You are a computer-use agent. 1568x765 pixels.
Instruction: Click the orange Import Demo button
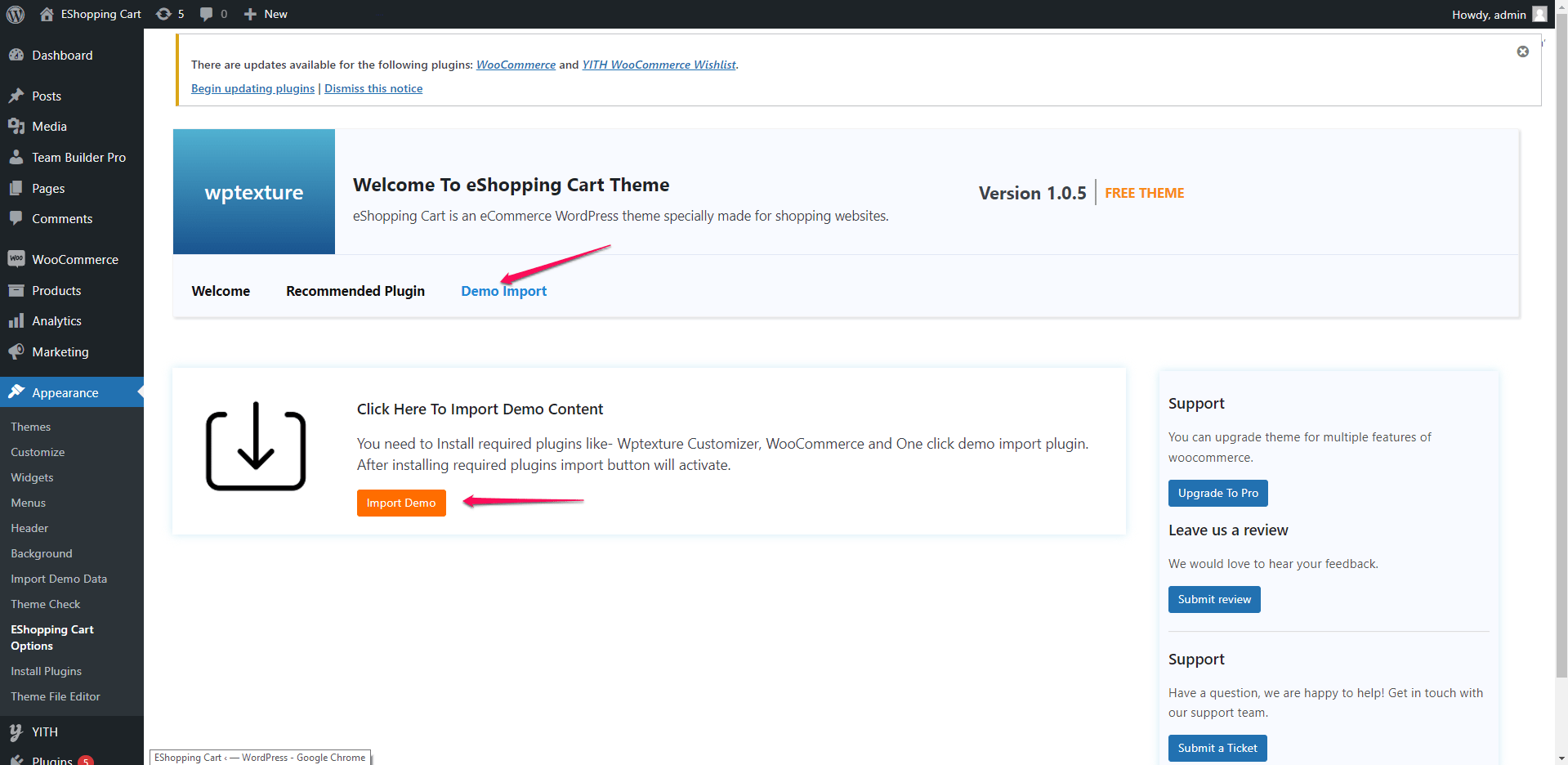click(x=401, y=503)
